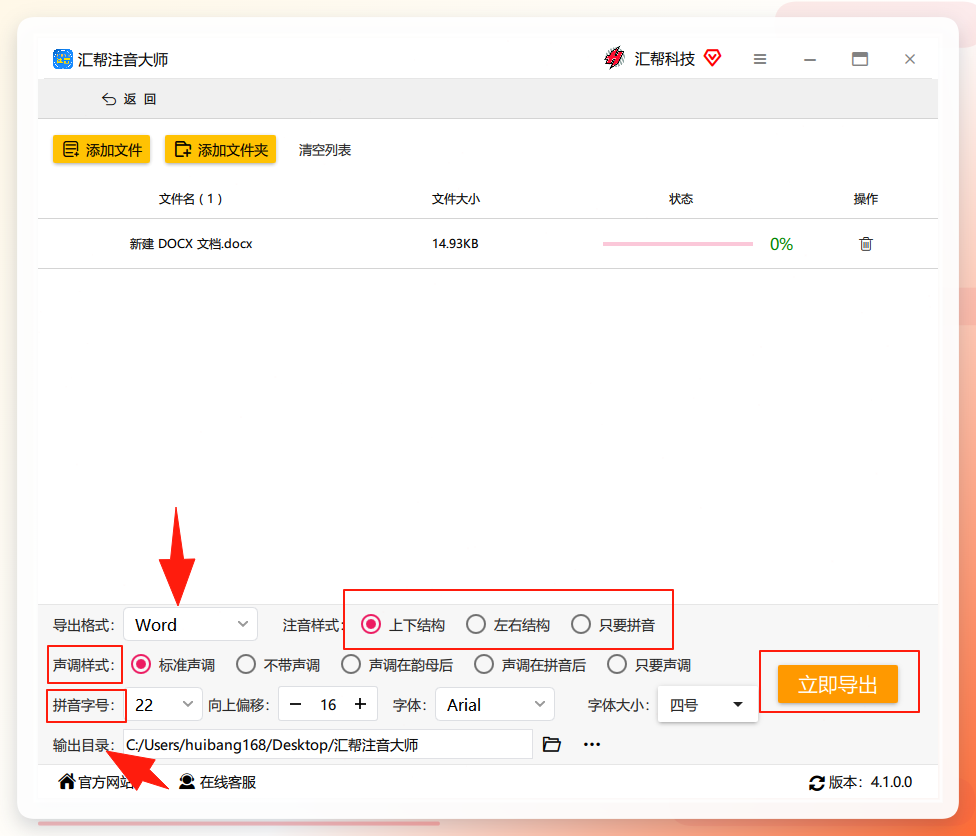Select the 标准声调 radio button
976x836 pixels.
(141, 665)
